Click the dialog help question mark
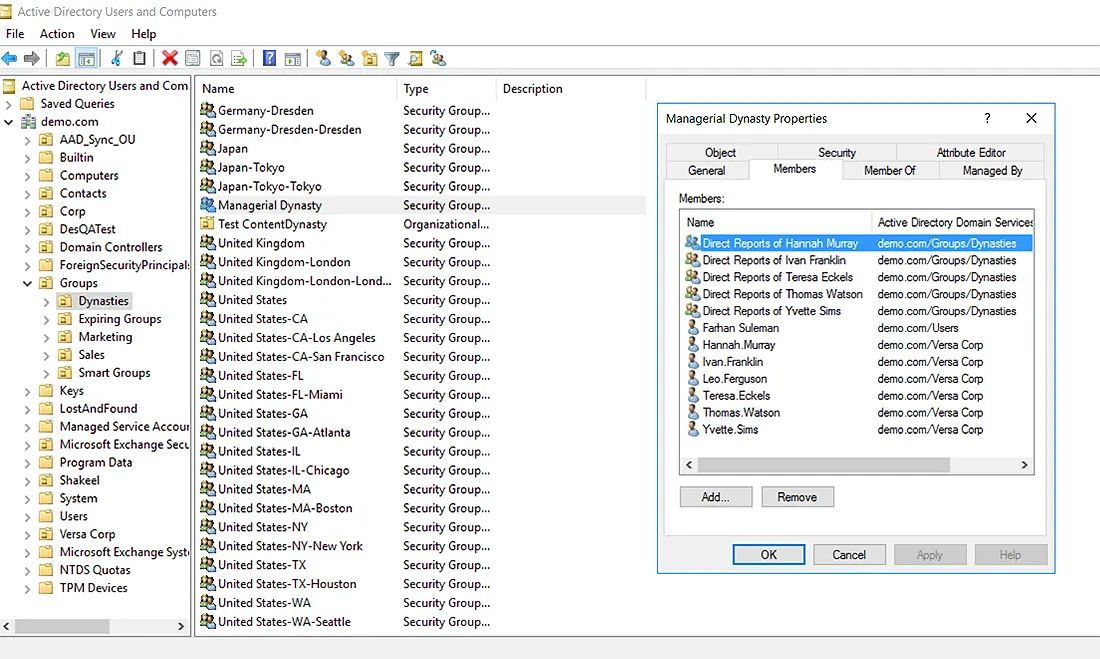 pyautogui.click(x=987, y=118)
